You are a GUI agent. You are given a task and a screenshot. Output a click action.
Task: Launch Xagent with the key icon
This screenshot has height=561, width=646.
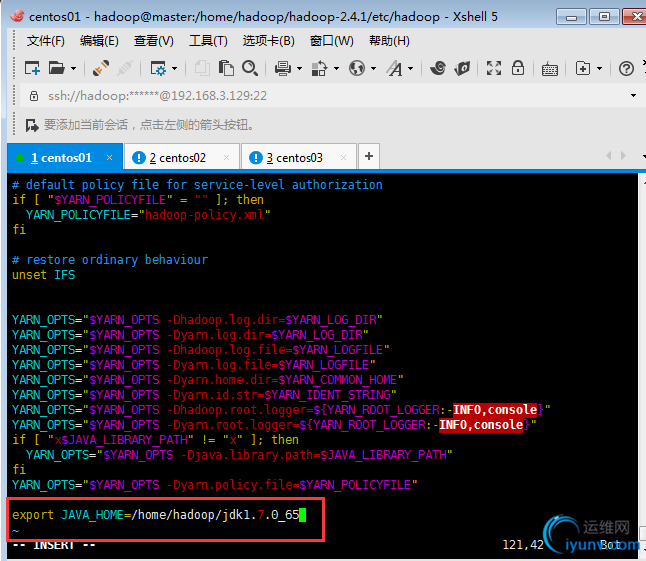click(x=462, y=68)
